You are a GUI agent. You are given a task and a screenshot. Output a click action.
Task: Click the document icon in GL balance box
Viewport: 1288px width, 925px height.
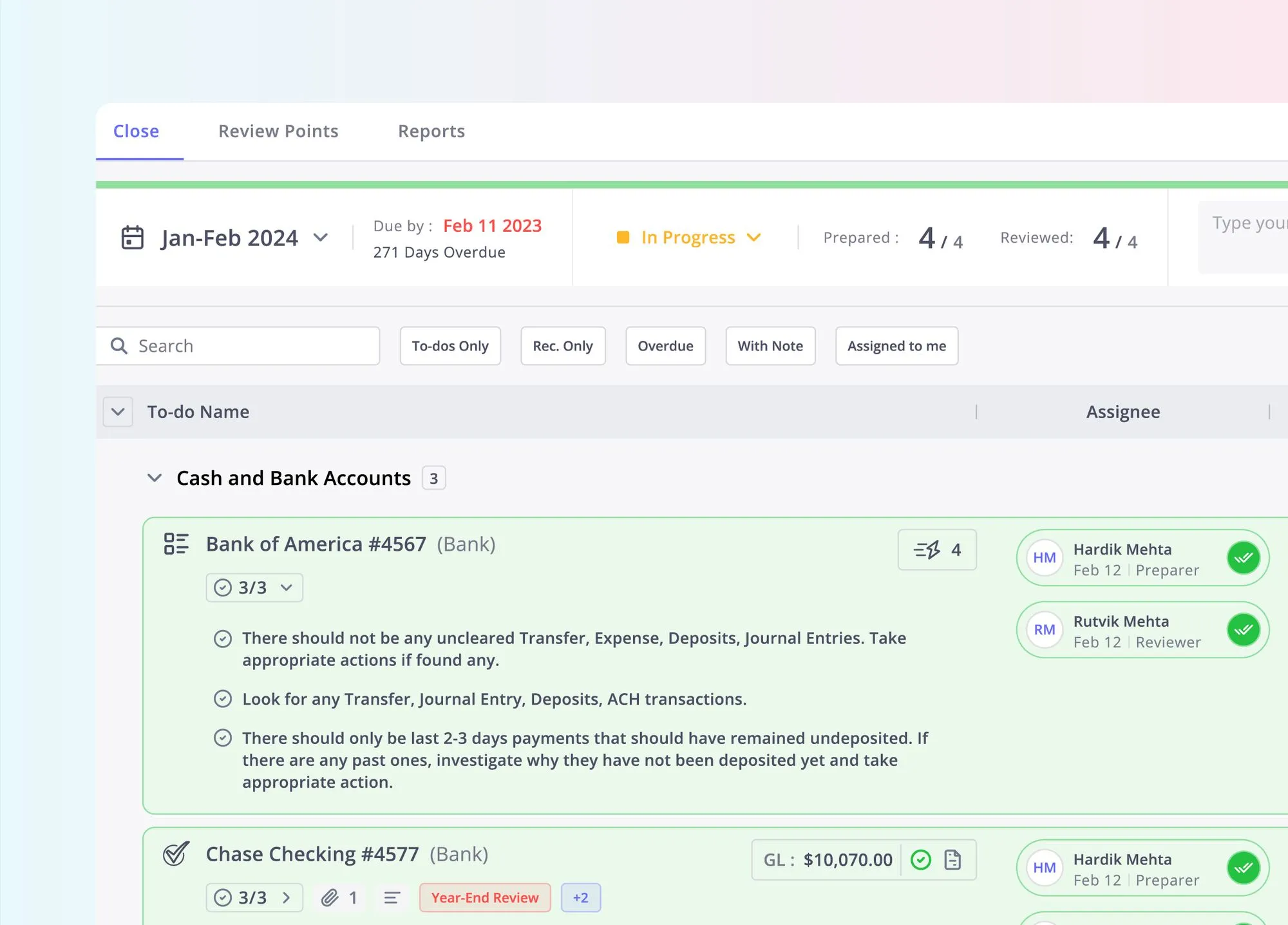(952, 860)
